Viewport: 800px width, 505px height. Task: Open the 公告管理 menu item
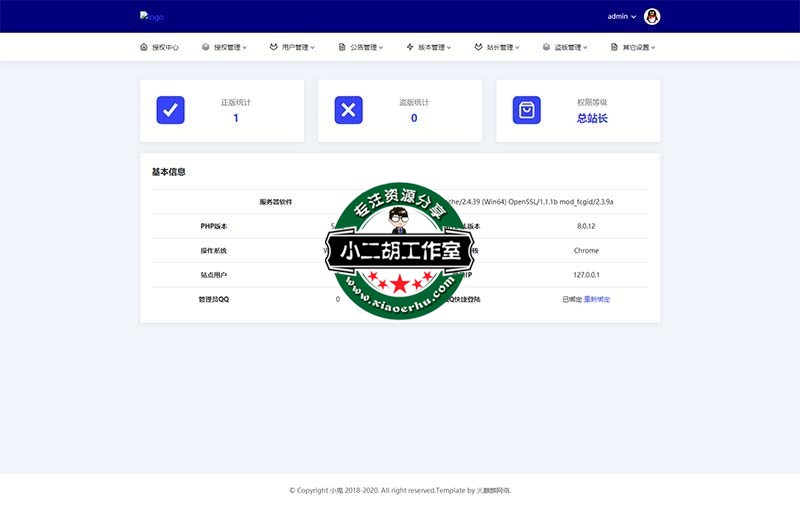362,47
